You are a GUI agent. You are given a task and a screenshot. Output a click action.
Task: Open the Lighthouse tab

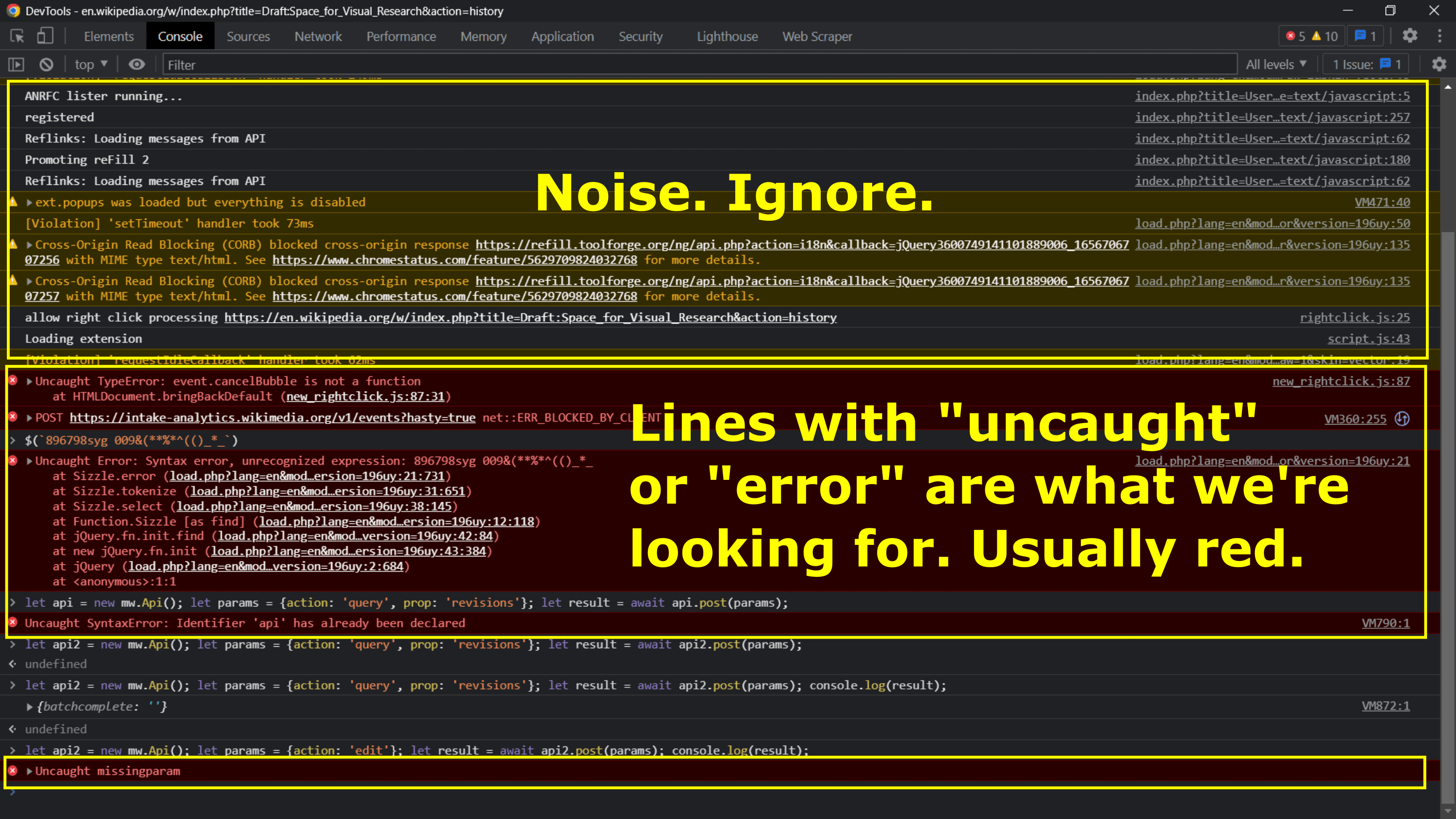pos(727,36)
